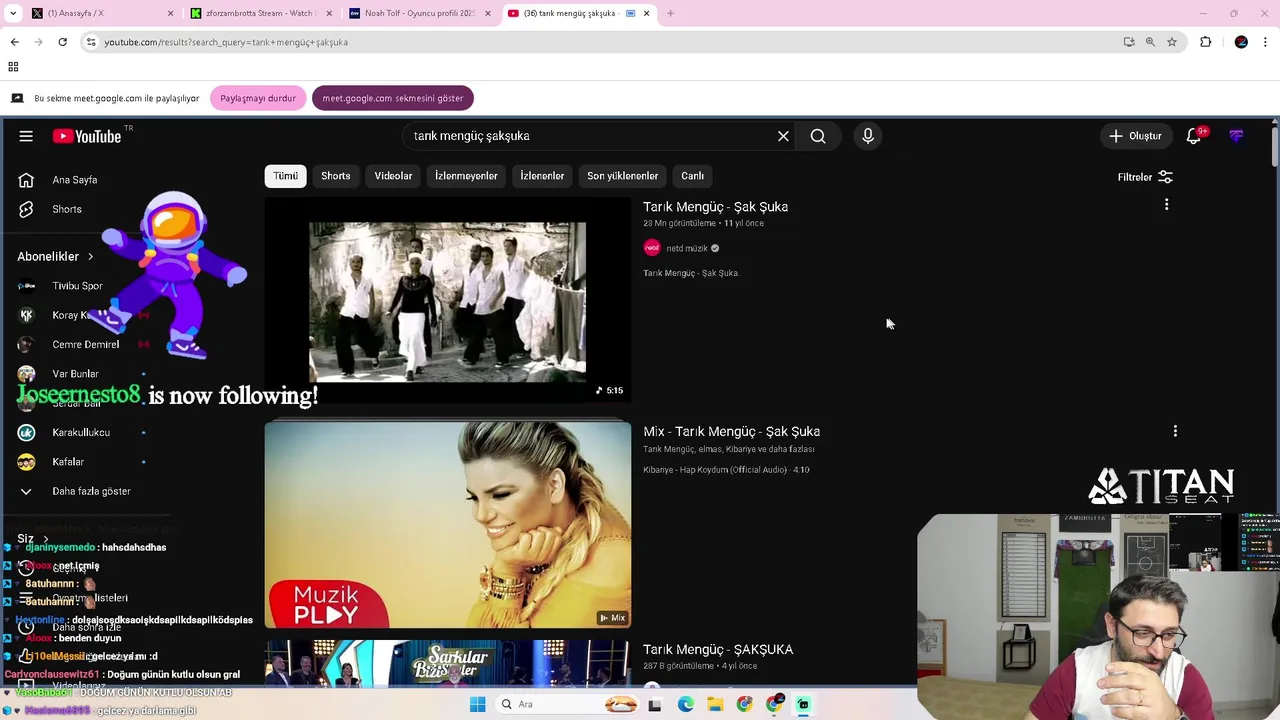
Task: Open Tarık Mengüç - Şak Şuka video title
Action: tap(715, 207)
